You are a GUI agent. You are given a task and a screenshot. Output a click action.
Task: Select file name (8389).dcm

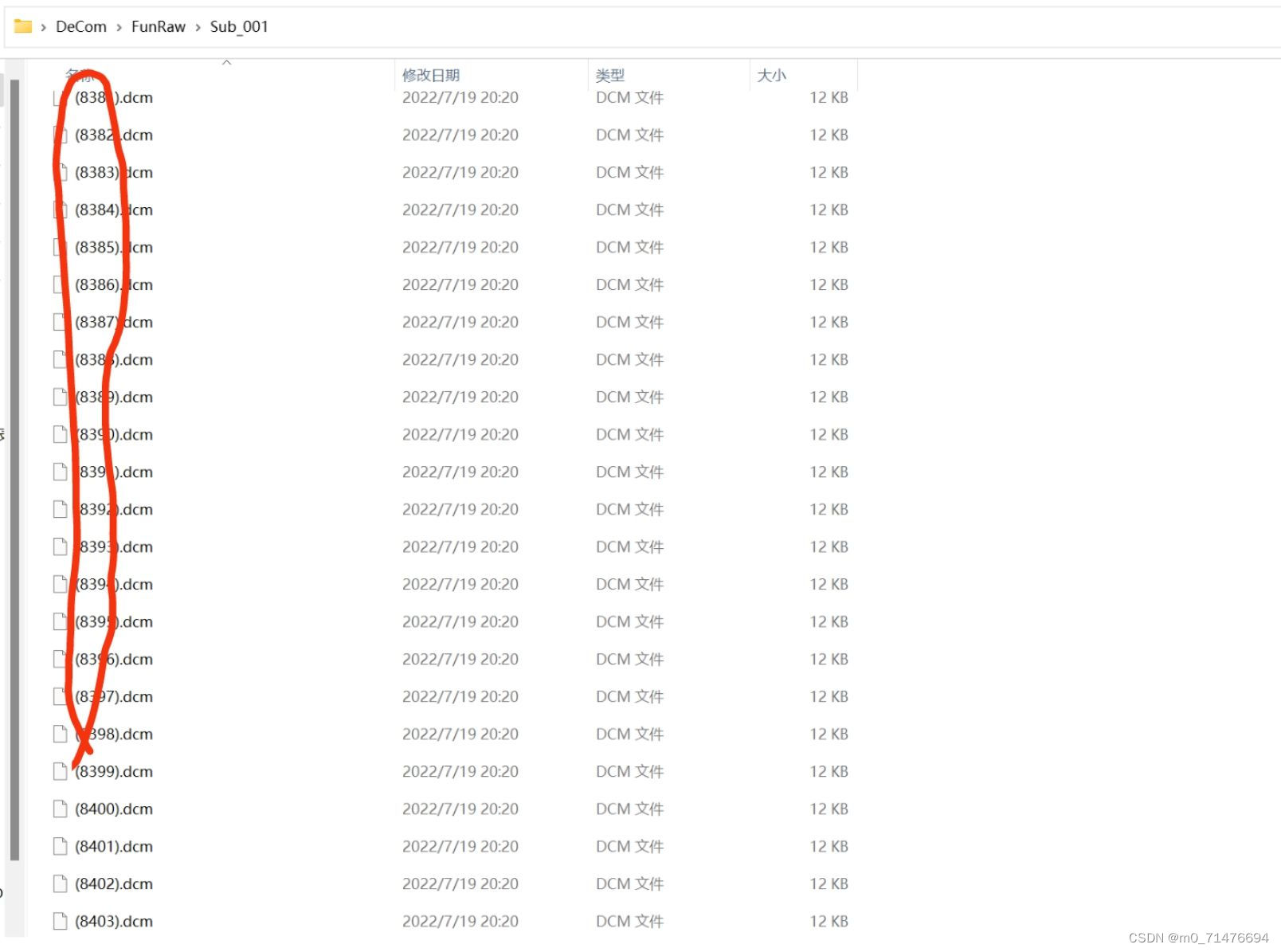click(114, 397)
